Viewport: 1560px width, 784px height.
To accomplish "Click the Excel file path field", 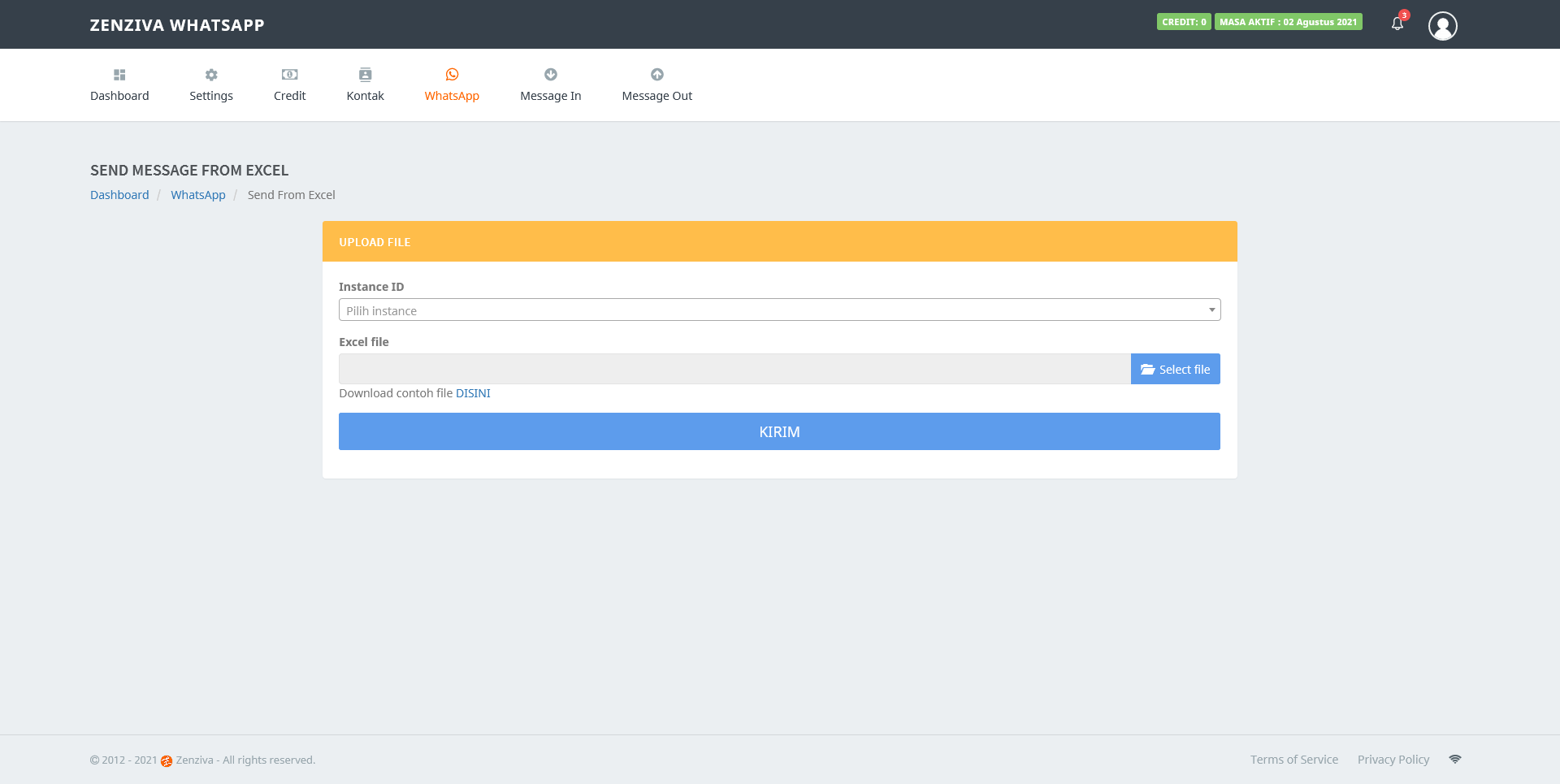I will click(x=734, y=369).
